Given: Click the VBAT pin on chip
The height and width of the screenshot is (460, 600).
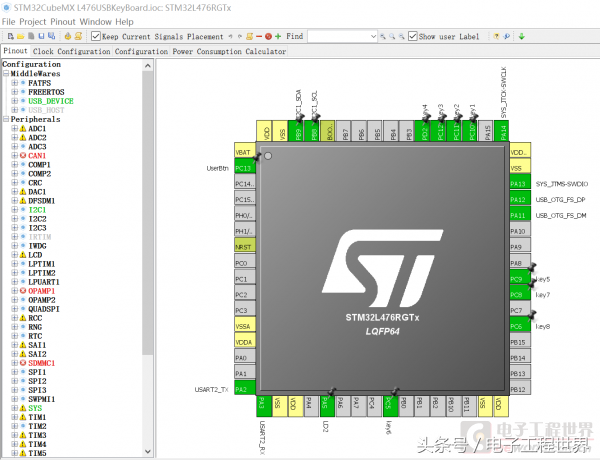Looking at the screenshot, I should click(x=245, y=150).
